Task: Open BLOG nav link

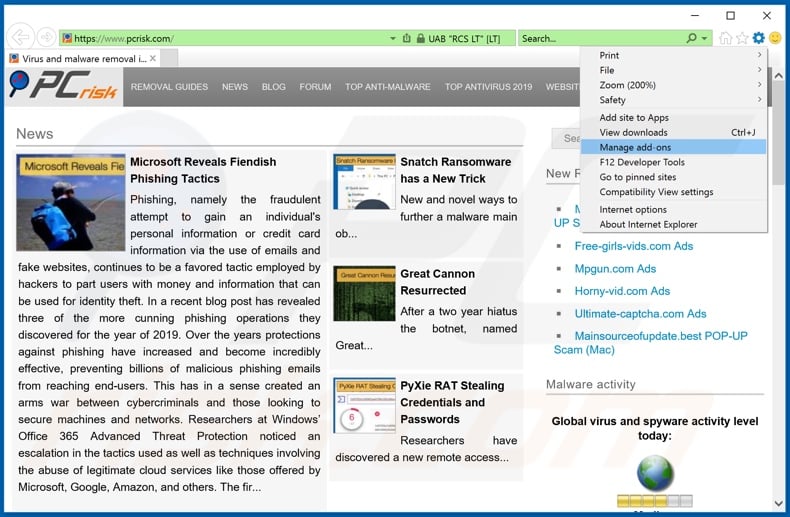Action: tap(274, 87)
